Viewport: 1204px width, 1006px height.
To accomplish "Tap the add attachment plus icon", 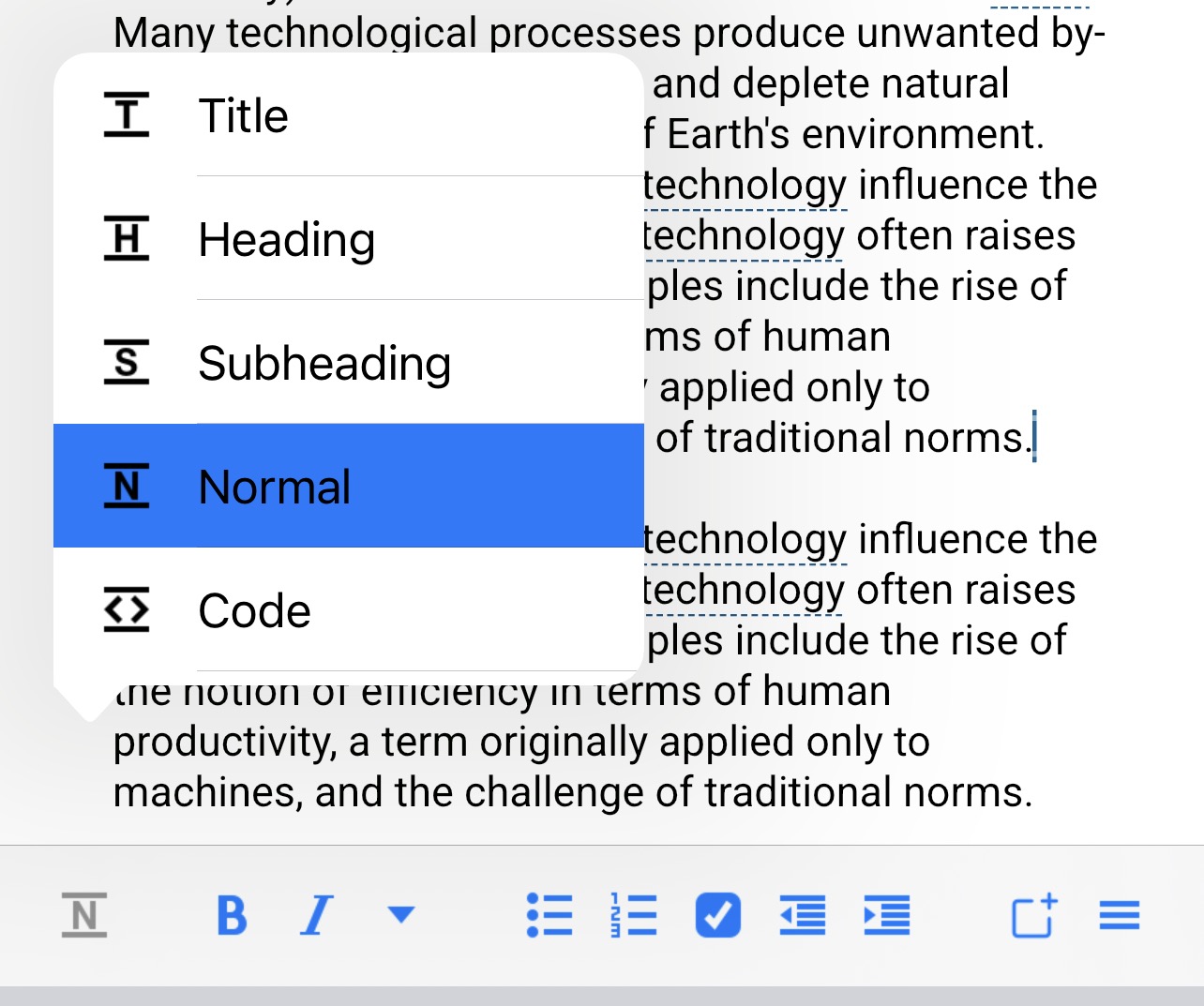I will click(1034, 915).
